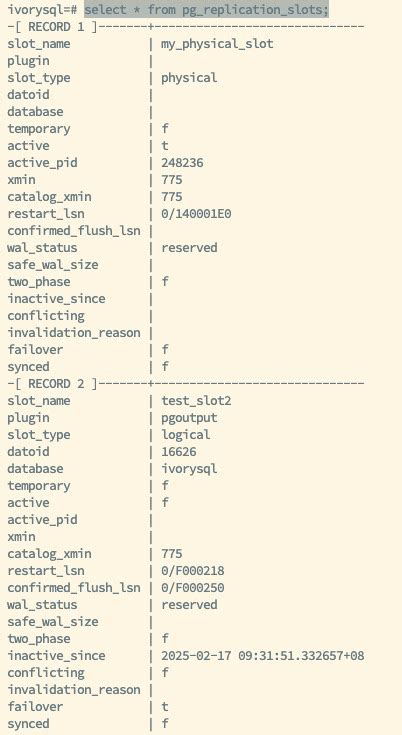
Task: Click the slot_type value physical
Action: 189,78
